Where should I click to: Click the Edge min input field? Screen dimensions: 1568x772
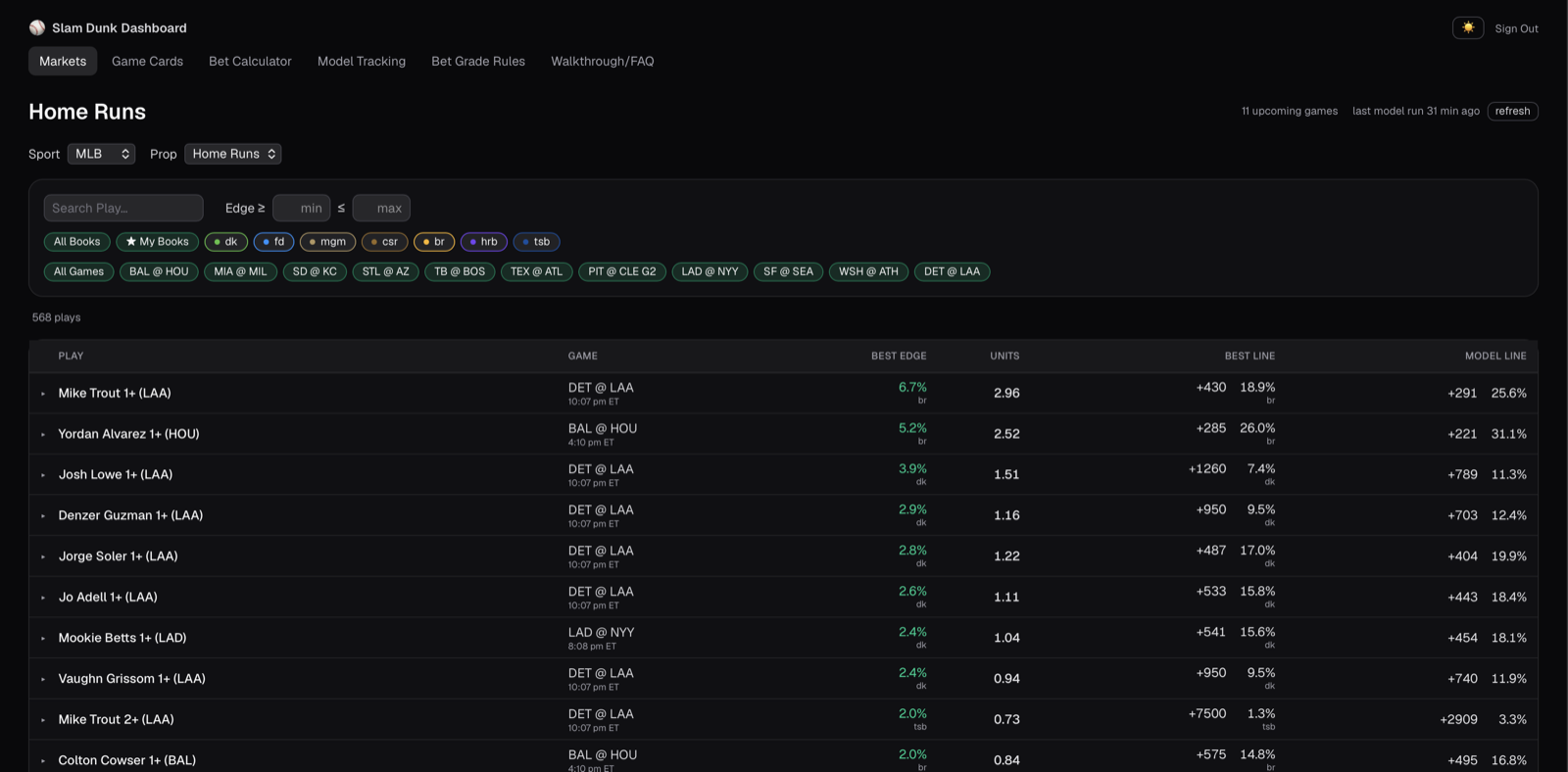[x=301, y=208]
